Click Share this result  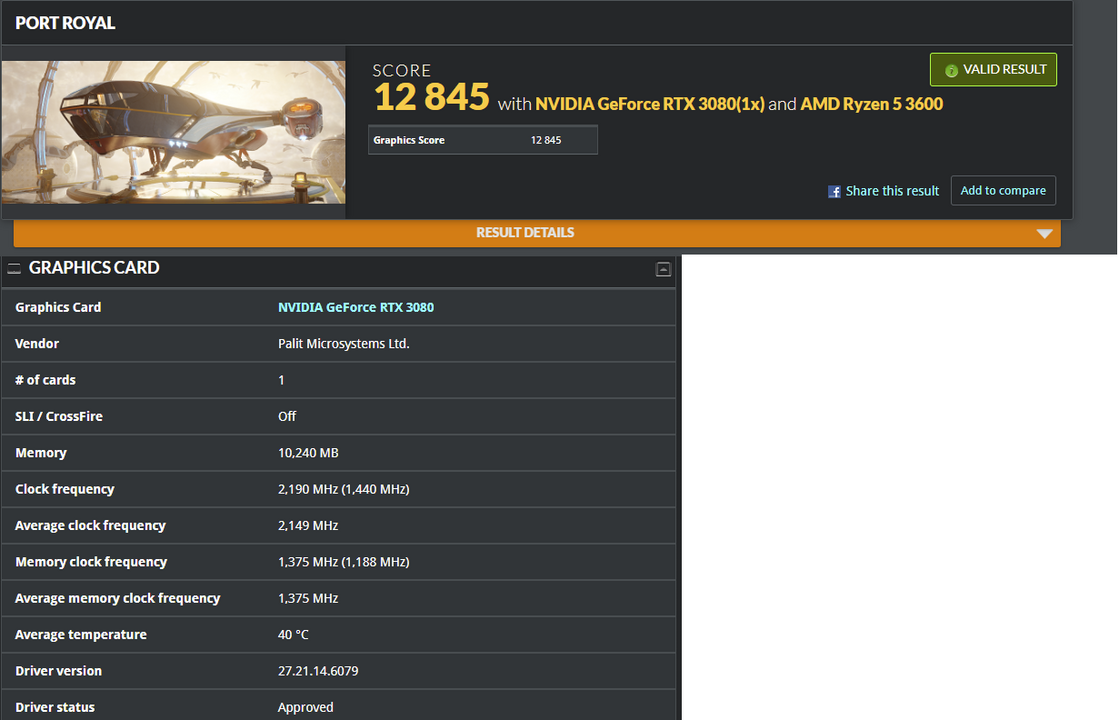point(892,190)
